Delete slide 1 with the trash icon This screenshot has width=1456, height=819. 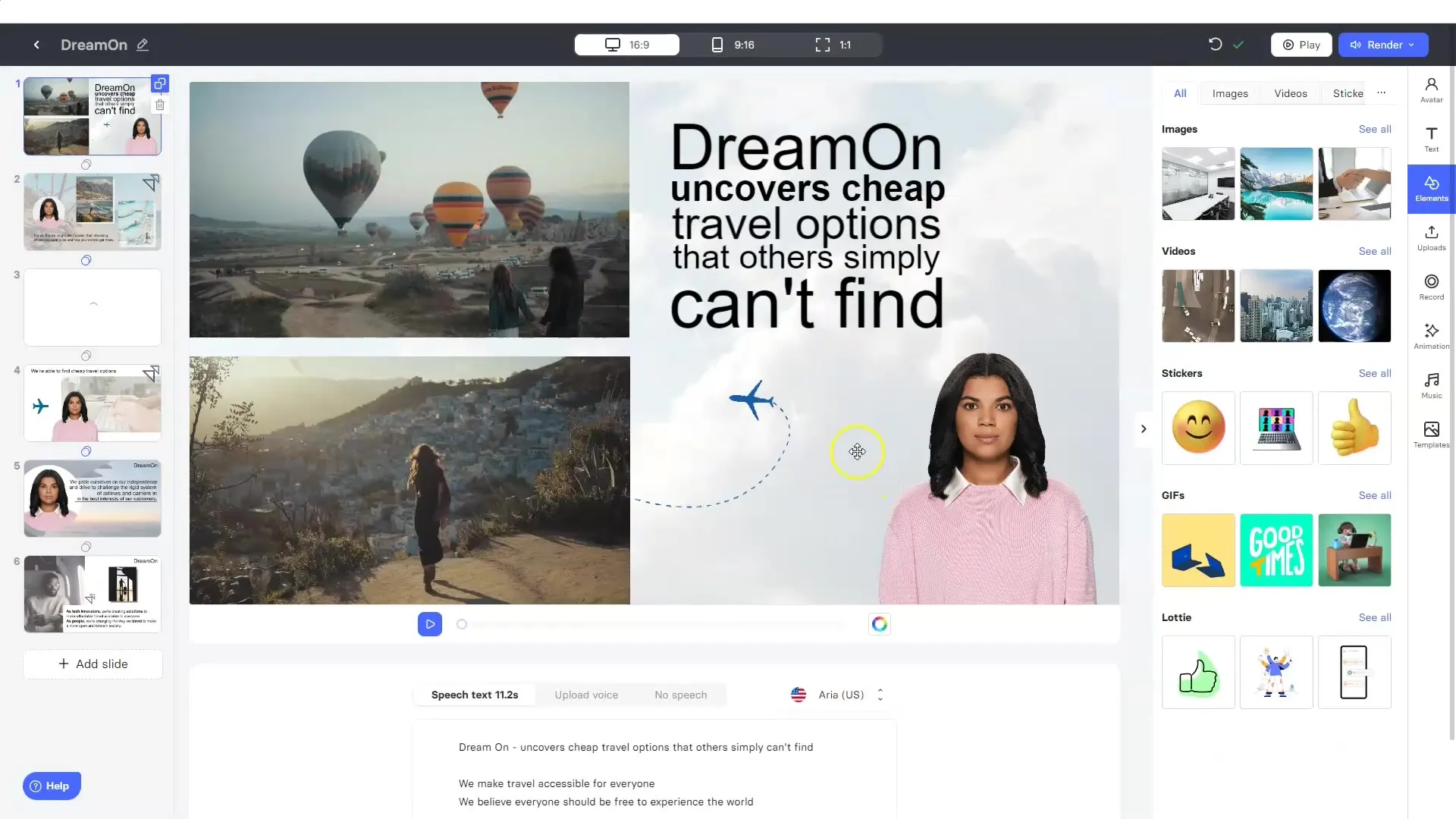pyautogui.click(x=160, y=105)
